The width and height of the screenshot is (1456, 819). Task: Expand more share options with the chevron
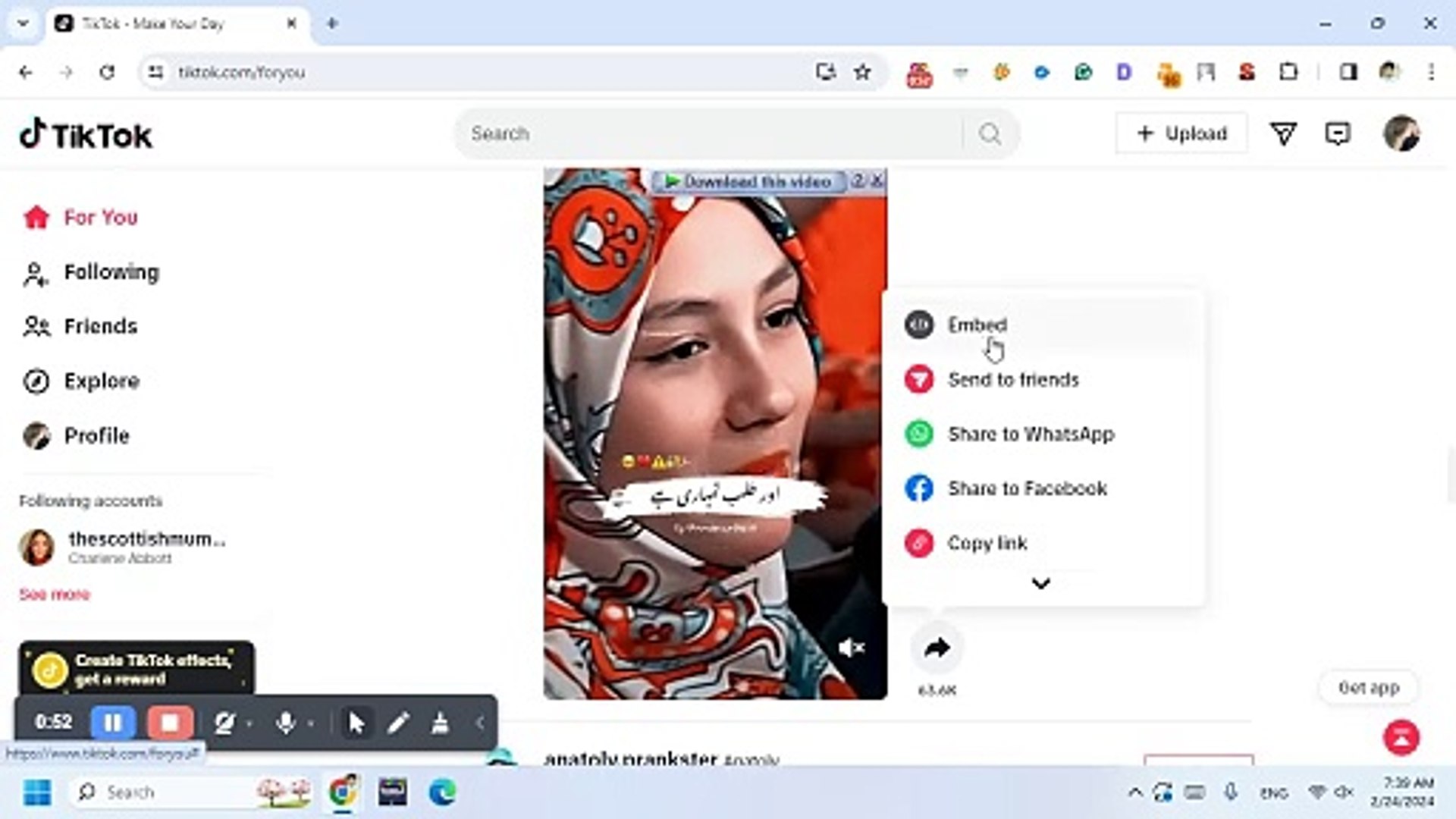(x=1040, y=583)
